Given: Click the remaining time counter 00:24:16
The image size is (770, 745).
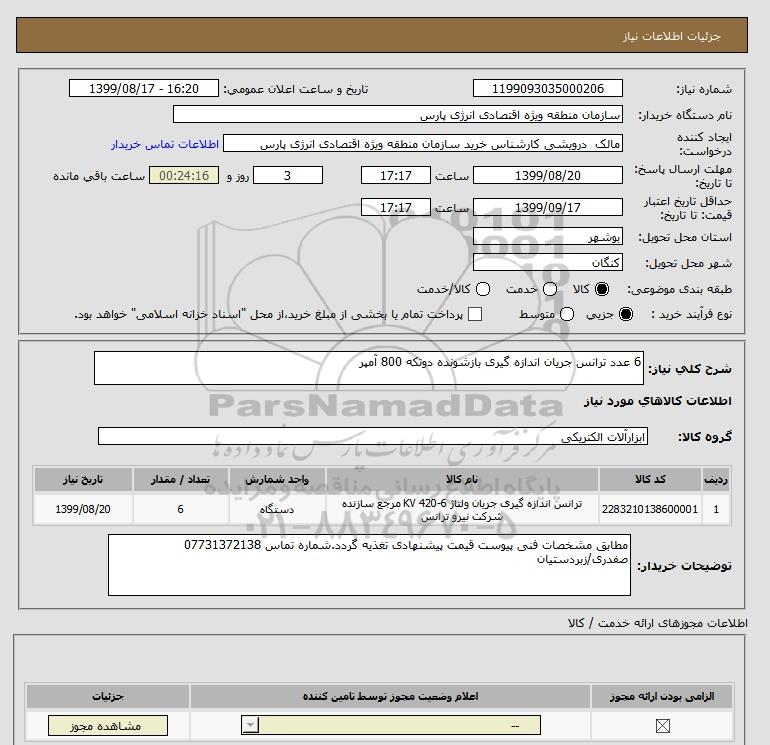Looking at the screenshot, I should pyautogui.click(x=184, y=175).
